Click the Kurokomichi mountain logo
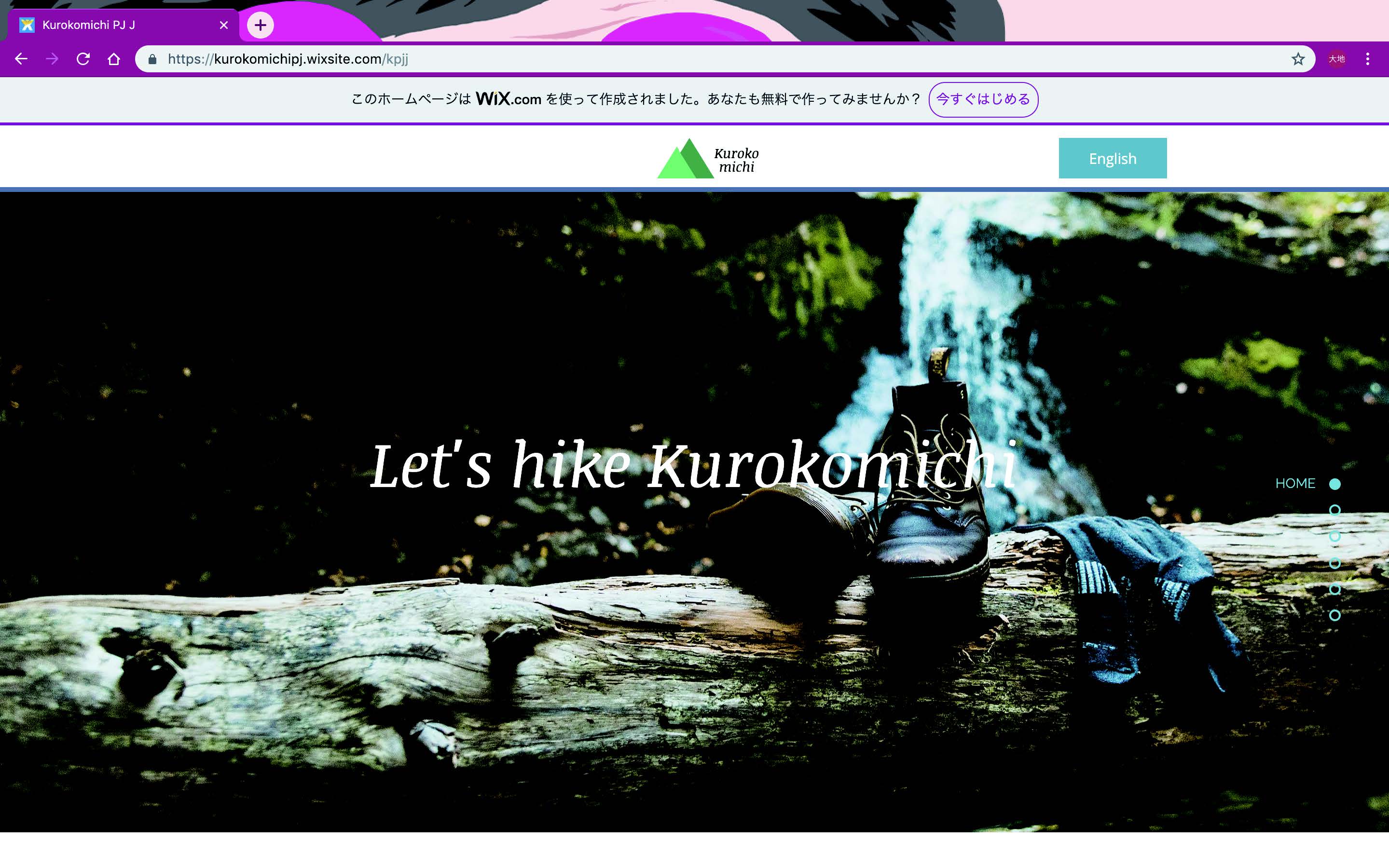 click(686, 159)
